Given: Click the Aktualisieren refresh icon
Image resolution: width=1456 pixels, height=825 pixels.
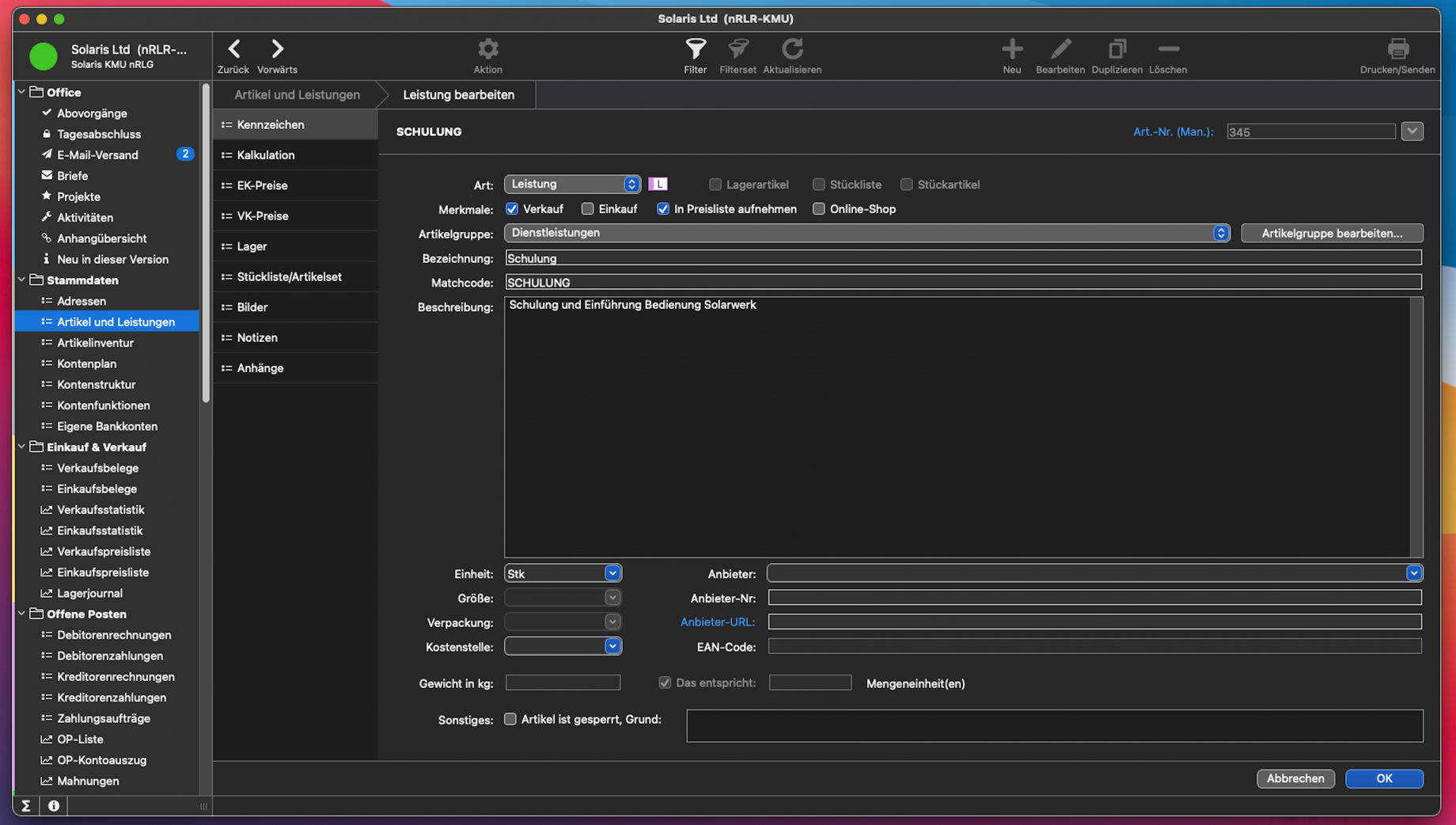Looking at the screenshot, I should (791, 49).
